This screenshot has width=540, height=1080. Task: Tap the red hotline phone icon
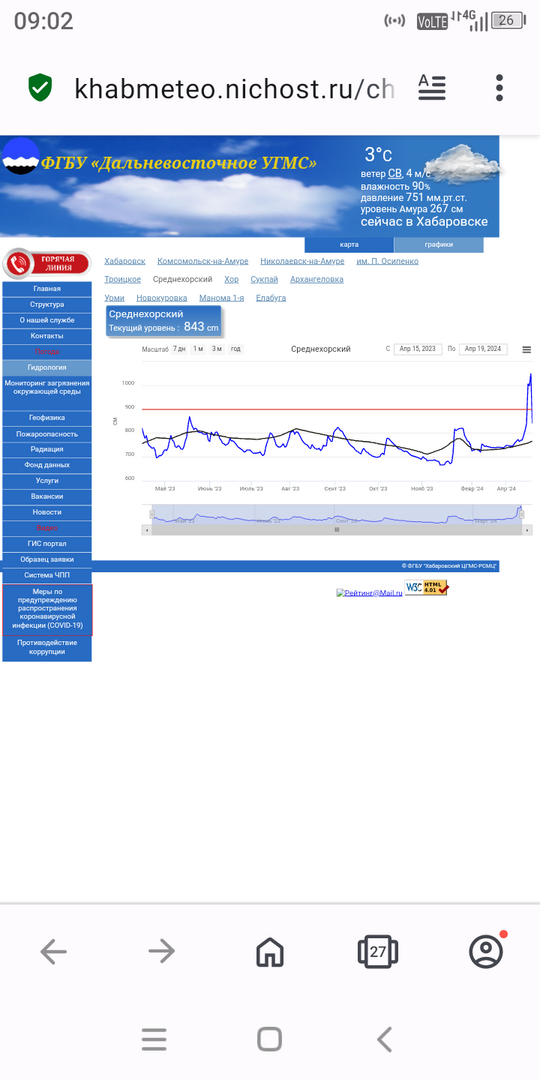point(18,264)
